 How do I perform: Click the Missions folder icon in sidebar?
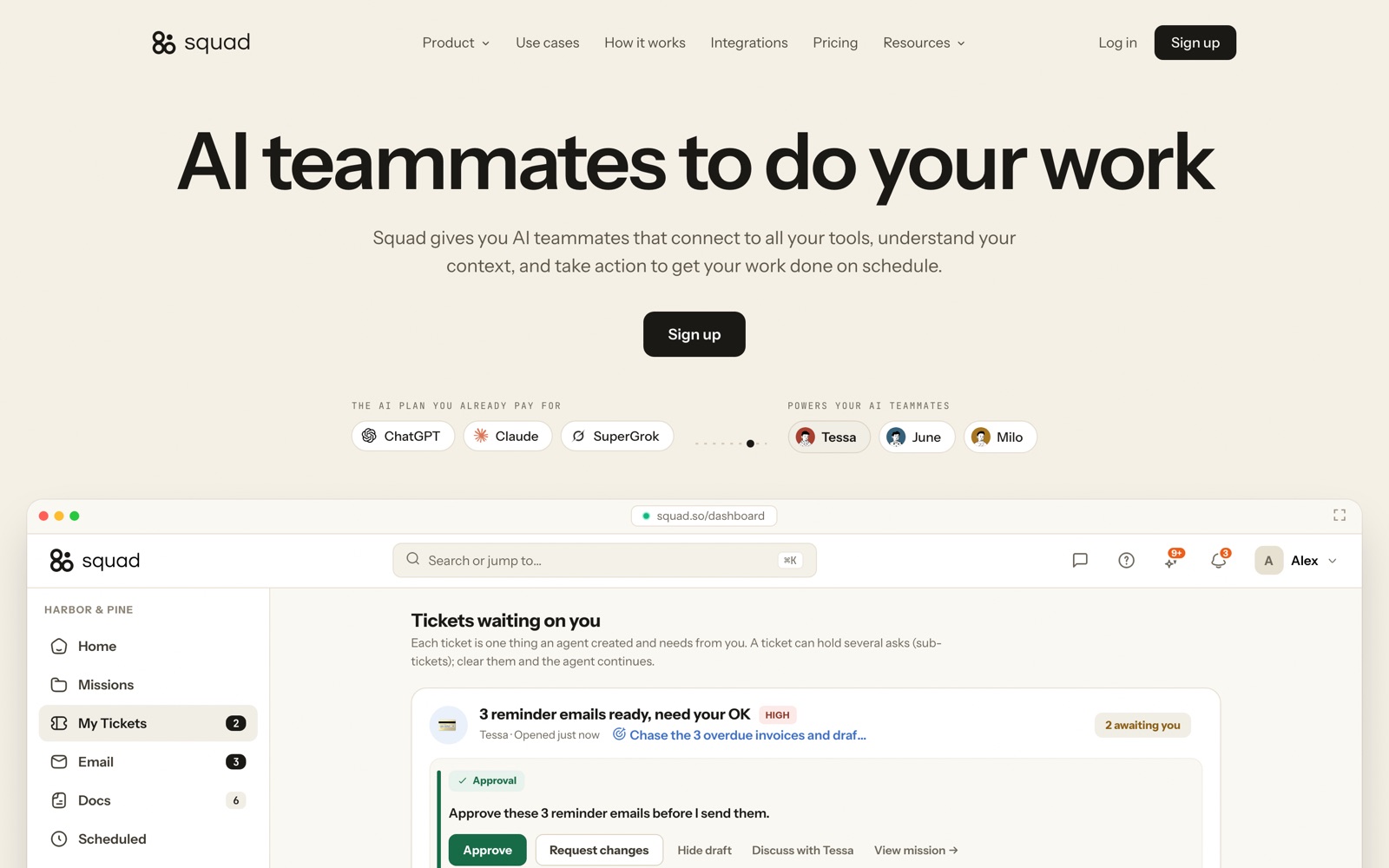[x=59, y=685]
